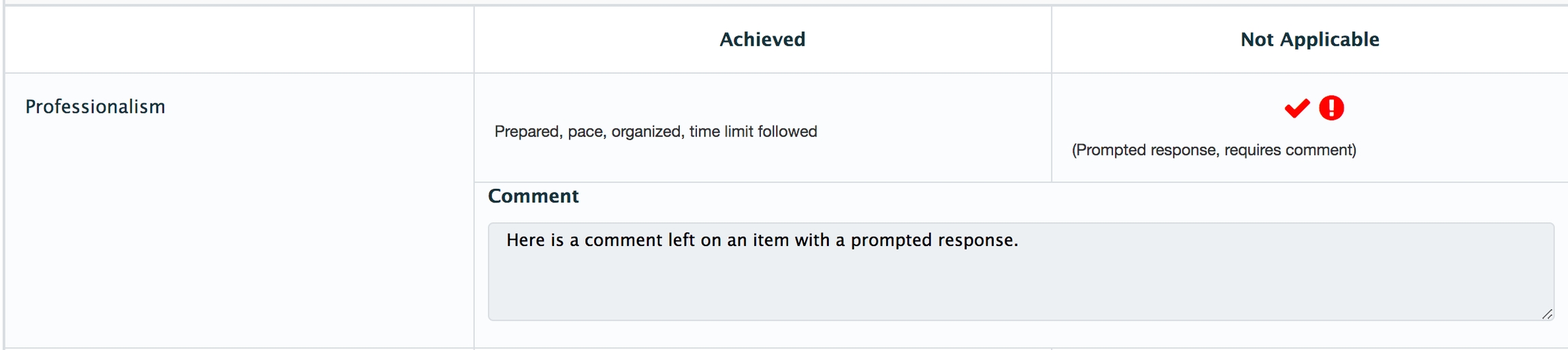Place cursor after "prompted response." in comment

[x=1019, y=241]
